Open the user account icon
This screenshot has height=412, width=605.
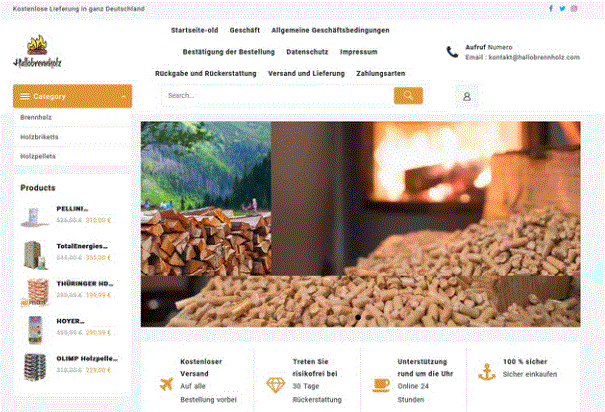(467, 96)
